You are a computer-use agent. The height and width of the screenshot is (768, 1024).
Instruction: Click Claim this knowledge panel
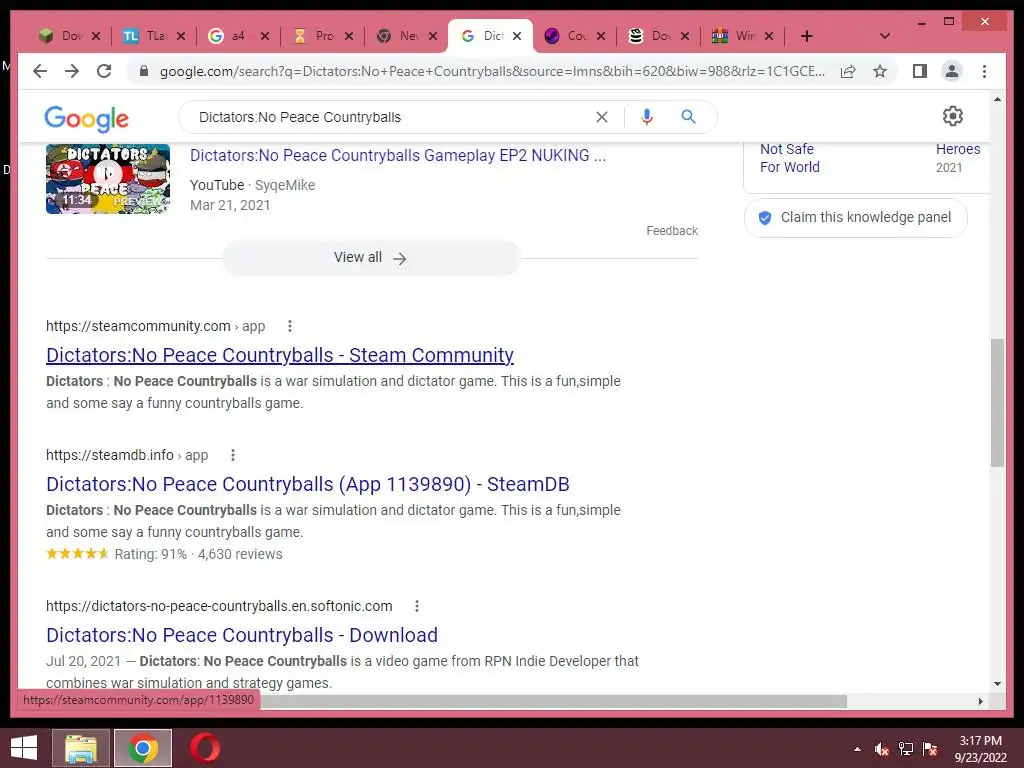[x=855, y=217]
